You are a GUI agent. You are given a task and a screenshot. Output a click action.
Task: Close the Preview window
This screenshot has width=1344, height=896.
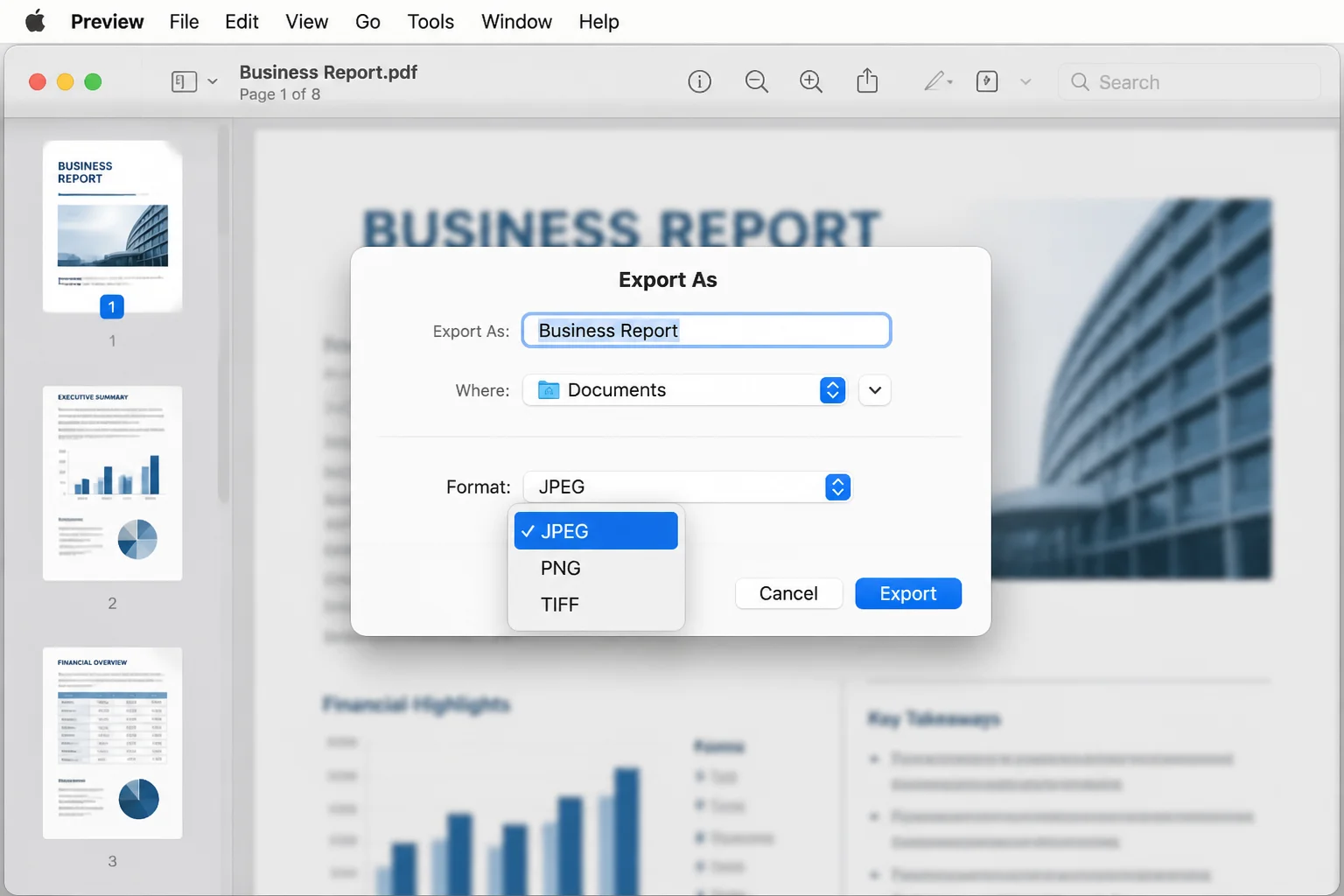pyautogui.click(x=38, y=82)
